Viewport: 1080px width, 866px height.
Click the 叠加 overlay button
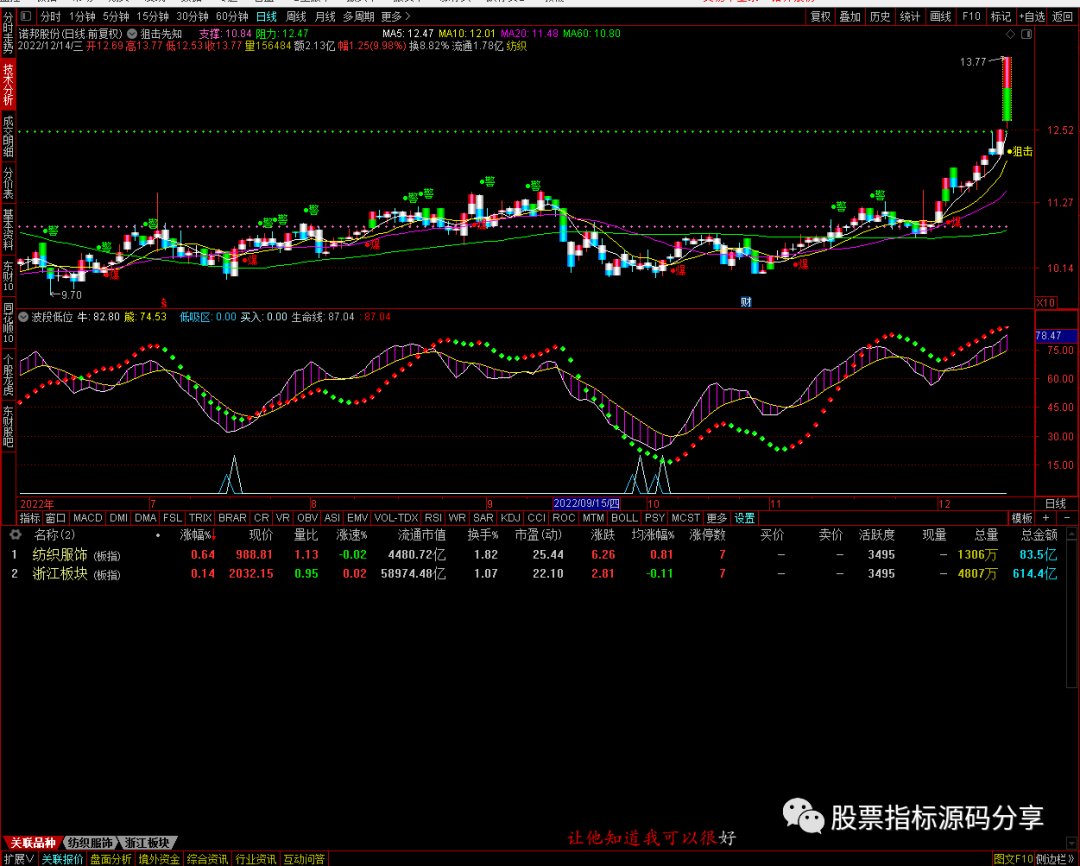tap(850, 17)
